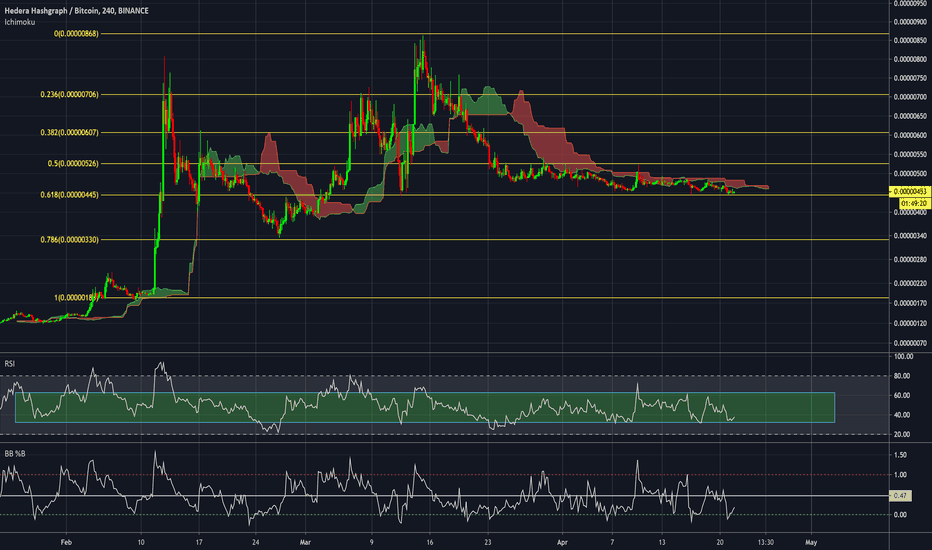The width and height of the screenshot is (932, 550).
Task: Click the yellow current price tag 0.00000453
Action: [x=909, y=191]
